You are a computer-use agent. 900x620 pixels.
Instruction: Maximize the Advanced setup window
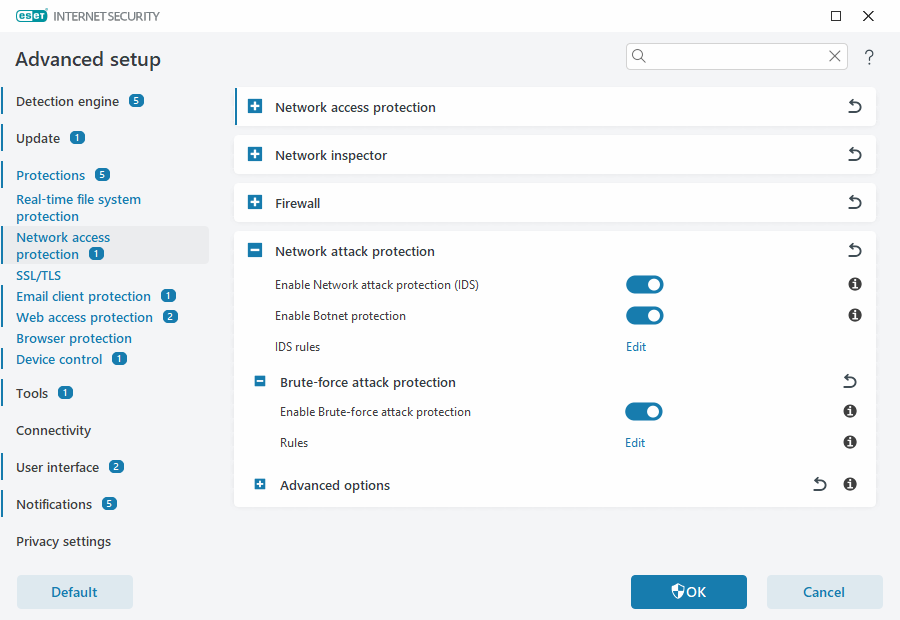pos(836,16)
